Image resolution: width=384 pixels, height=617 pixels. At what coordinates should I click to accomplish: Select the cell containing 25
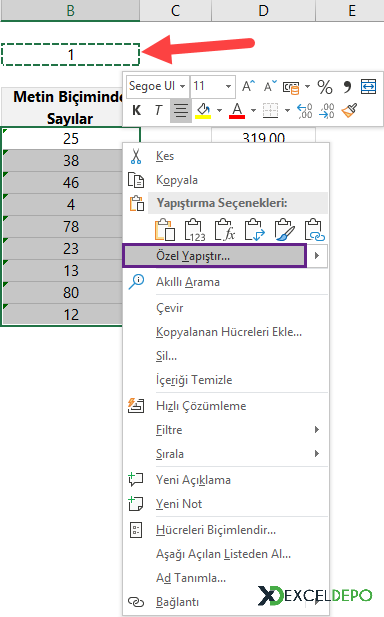point(71,139)
